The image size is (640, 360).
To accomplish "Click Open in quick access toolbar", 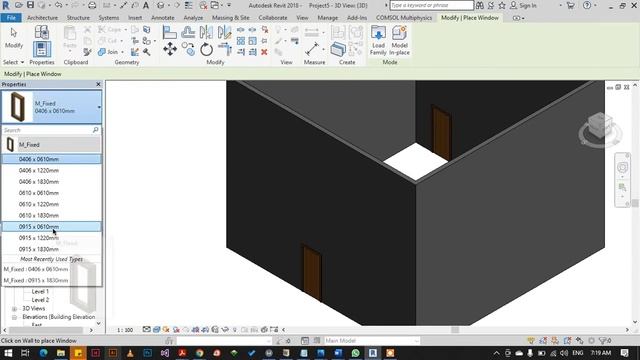I will point(19,5).
